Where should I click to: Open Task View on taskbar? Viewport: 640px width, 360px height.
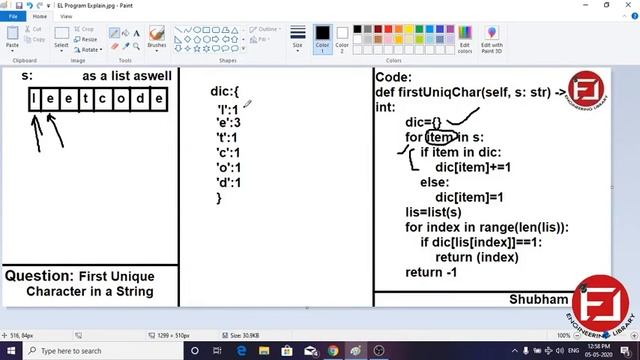217,351
